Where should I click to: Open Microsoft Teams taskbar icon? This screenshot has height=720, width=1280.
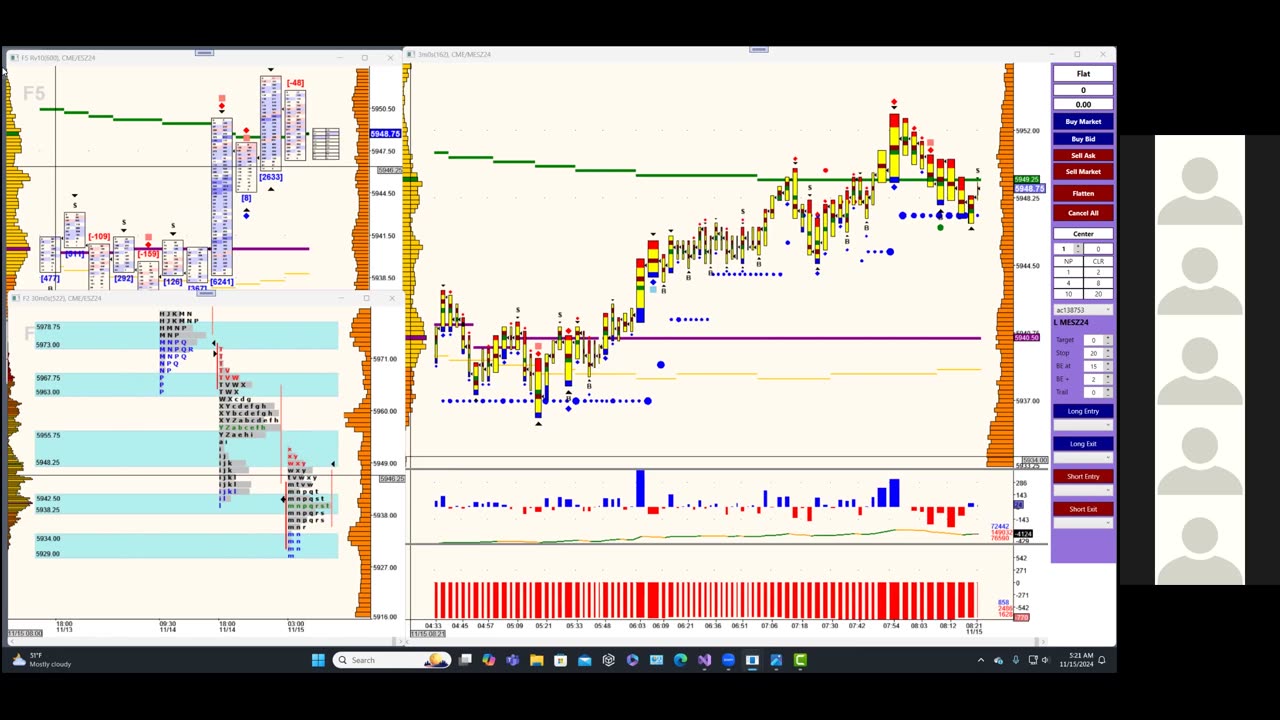click(512, 660)
